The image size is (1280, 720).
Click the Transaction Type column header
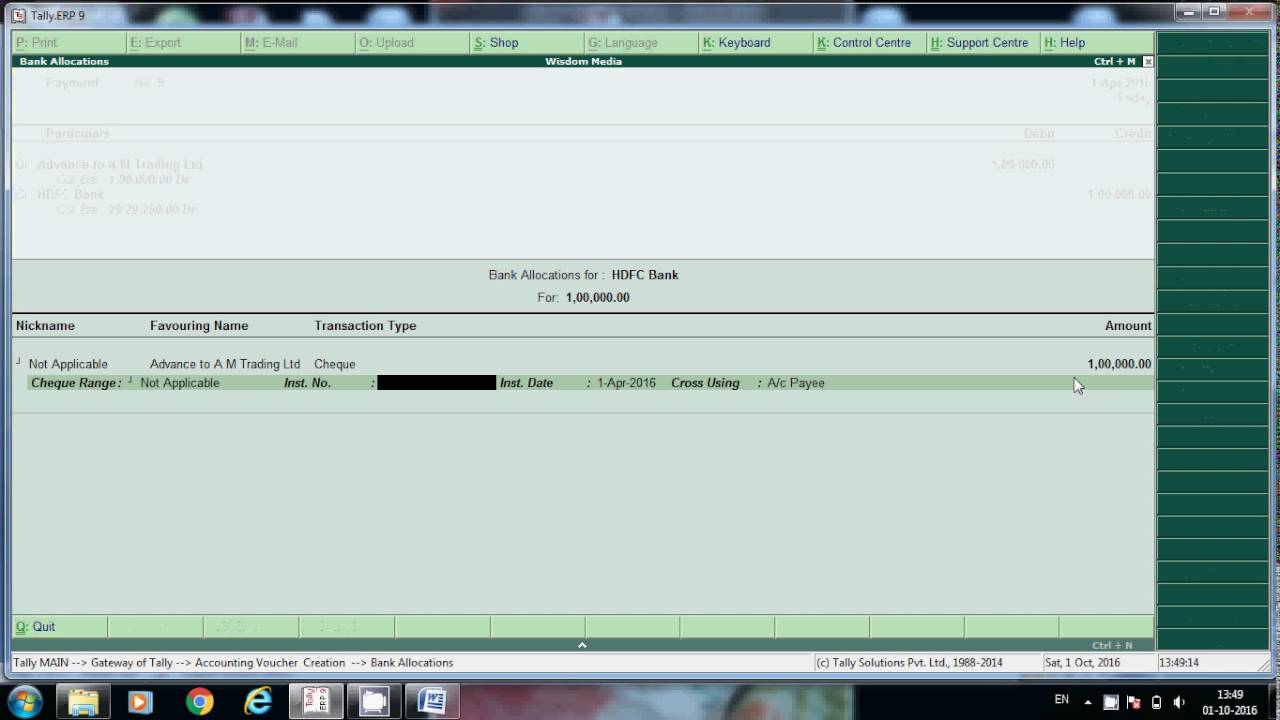pos(365,326)
